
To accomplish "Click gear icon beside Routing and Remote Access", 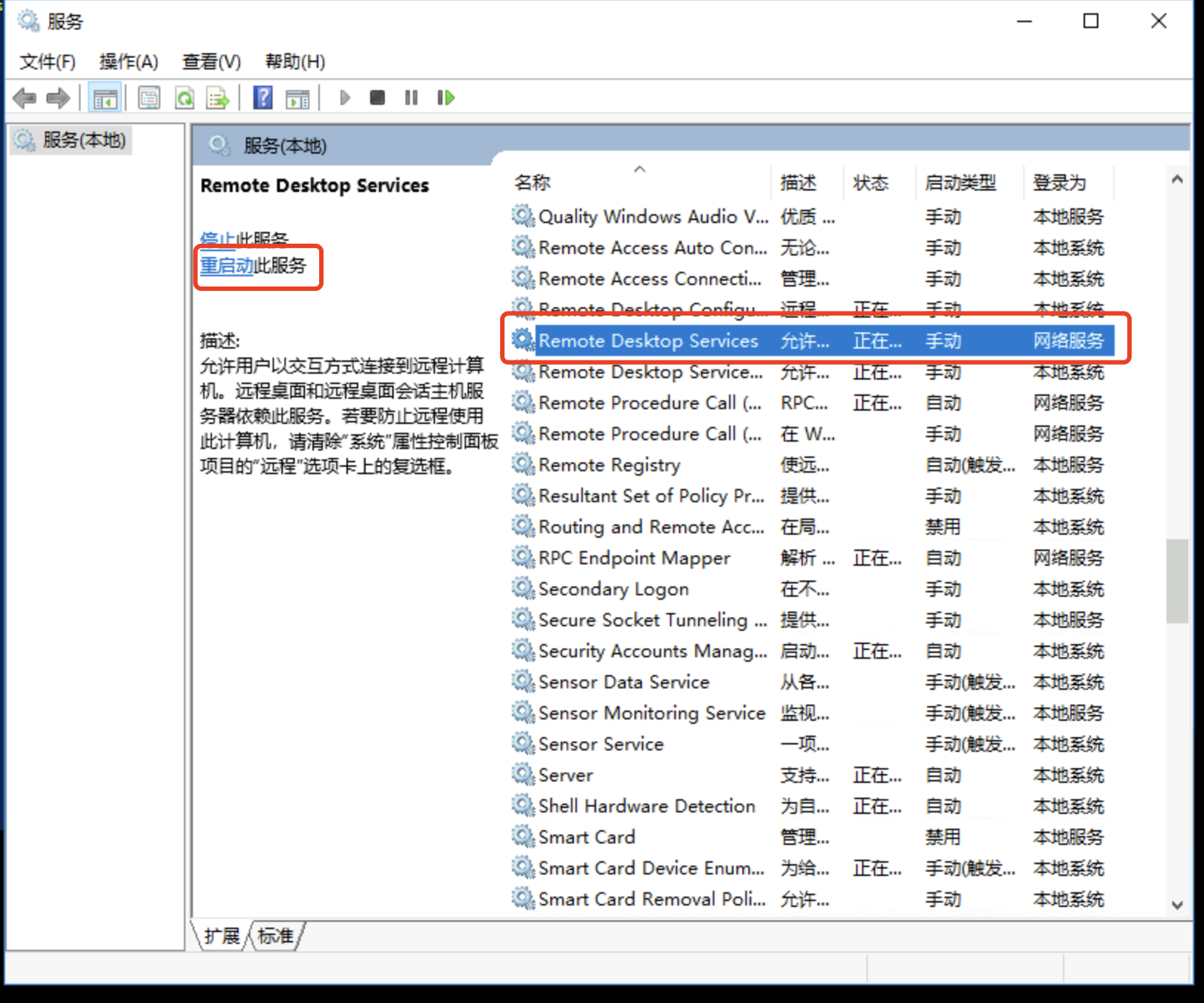I will point(523,527).
